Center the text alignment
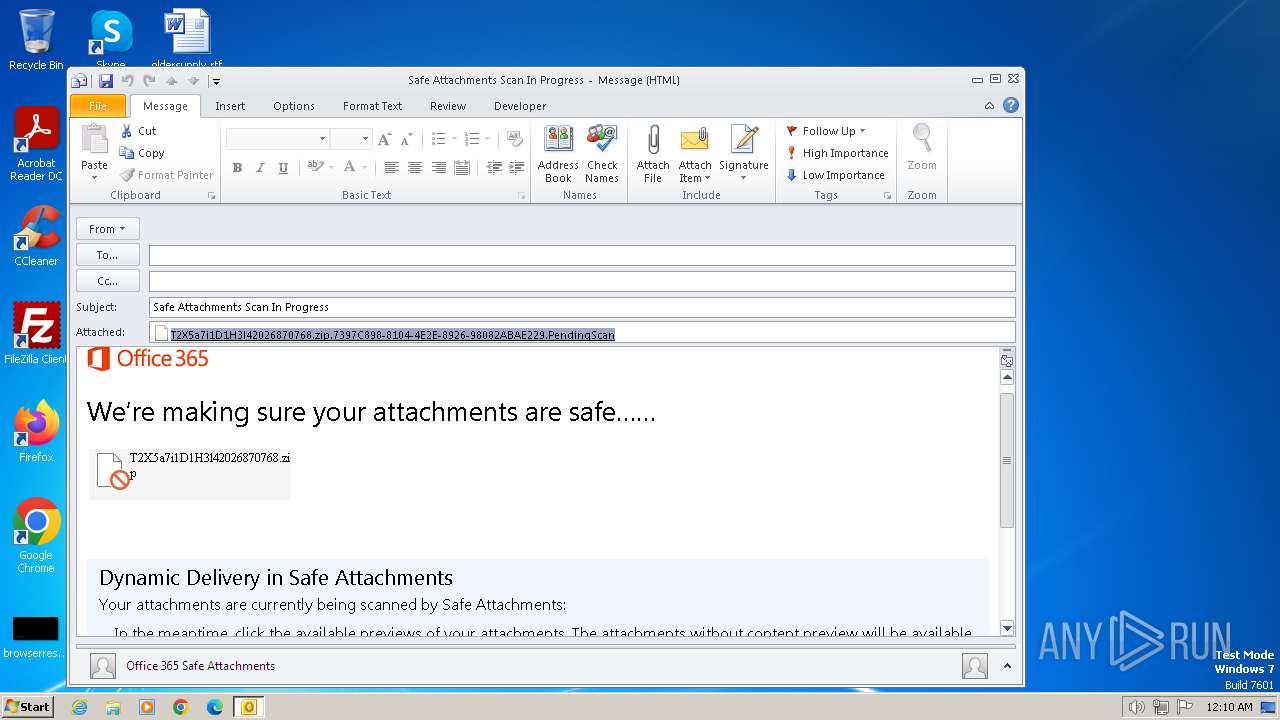1280x720 pixels. coord(415,168)
